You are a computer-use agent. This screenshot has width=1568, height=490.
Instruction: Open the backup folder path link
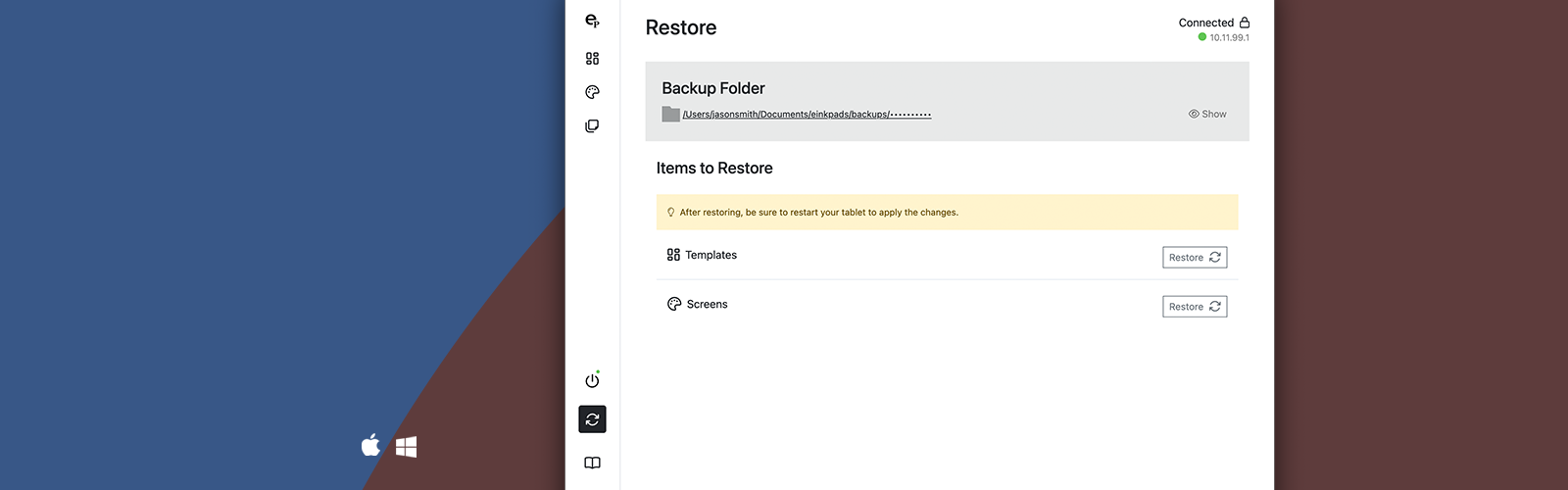[806, 115]
